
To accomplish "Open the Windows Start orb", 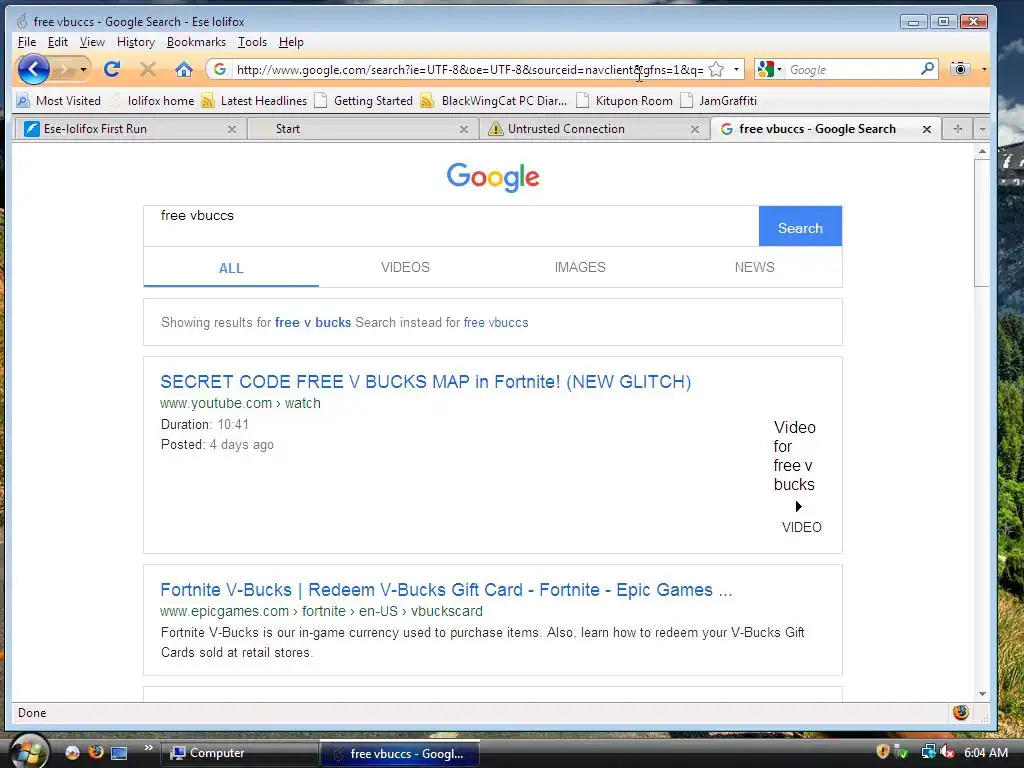I will pyautogui.click(x=27, y=752).
